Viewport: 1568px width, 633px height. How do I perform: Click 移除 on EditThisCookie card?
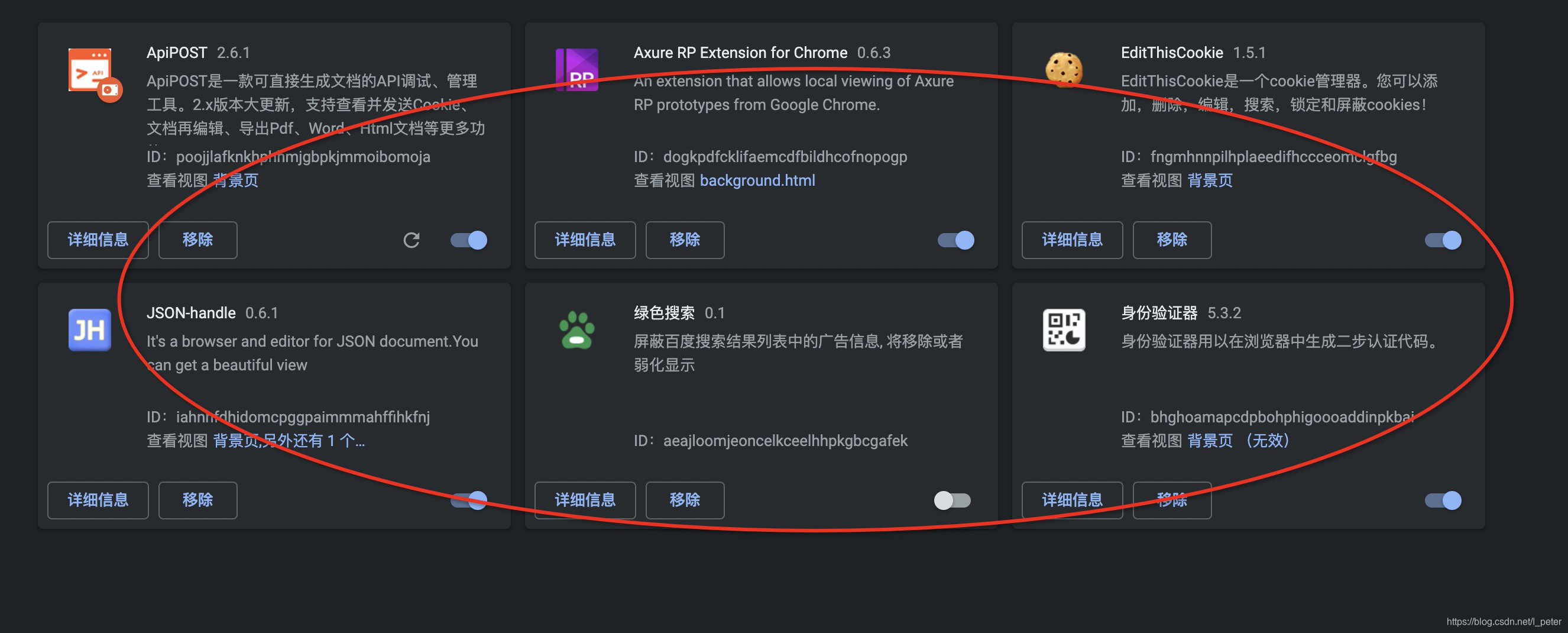coord(1172,240)
